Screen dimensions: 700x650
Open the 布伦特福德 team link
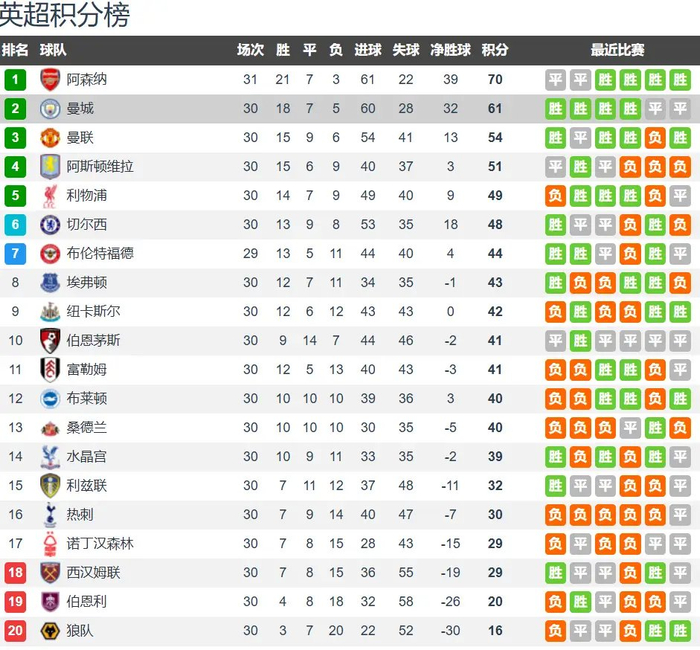[100, 254]
